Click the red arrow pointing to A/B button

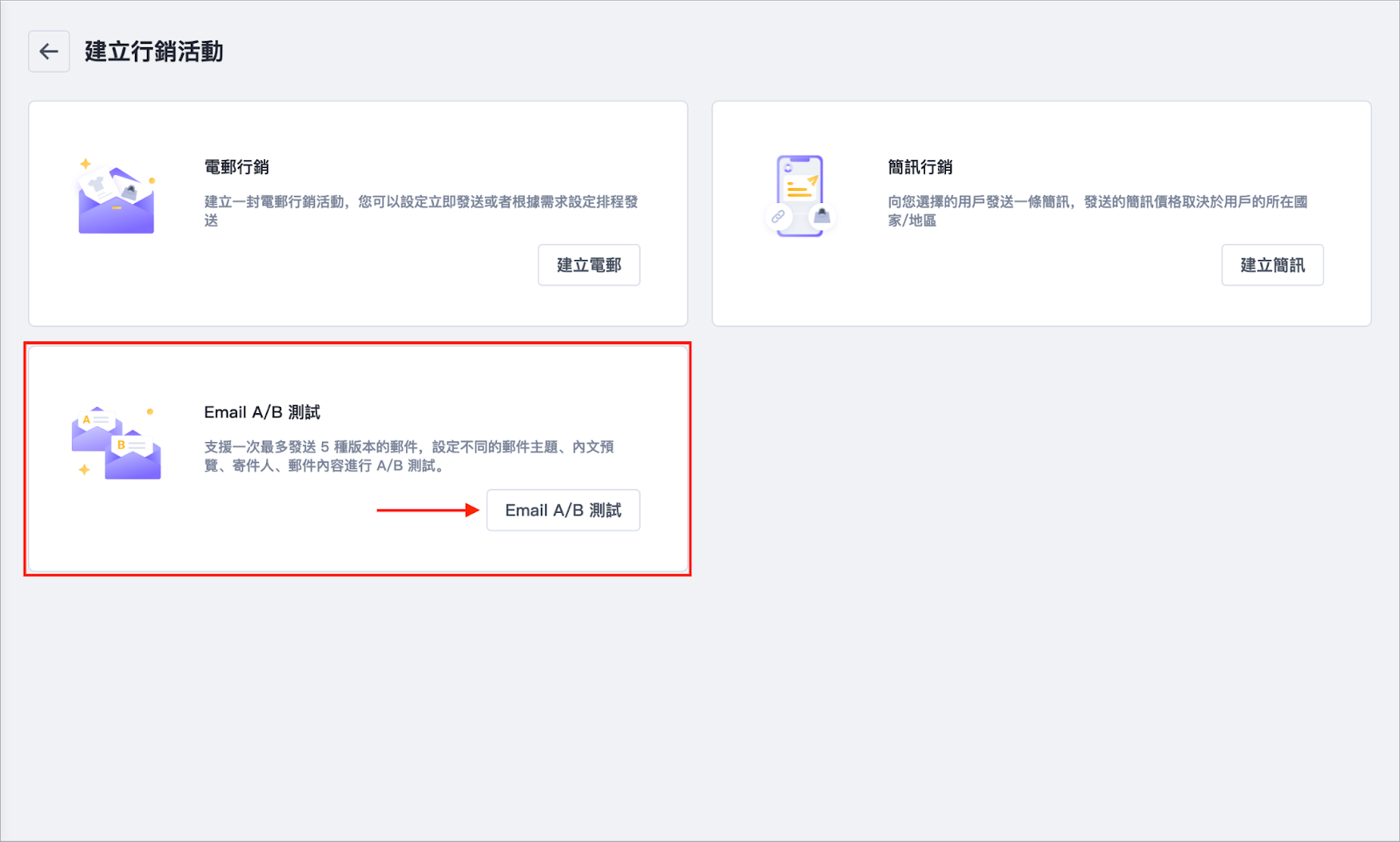point(427,510)
